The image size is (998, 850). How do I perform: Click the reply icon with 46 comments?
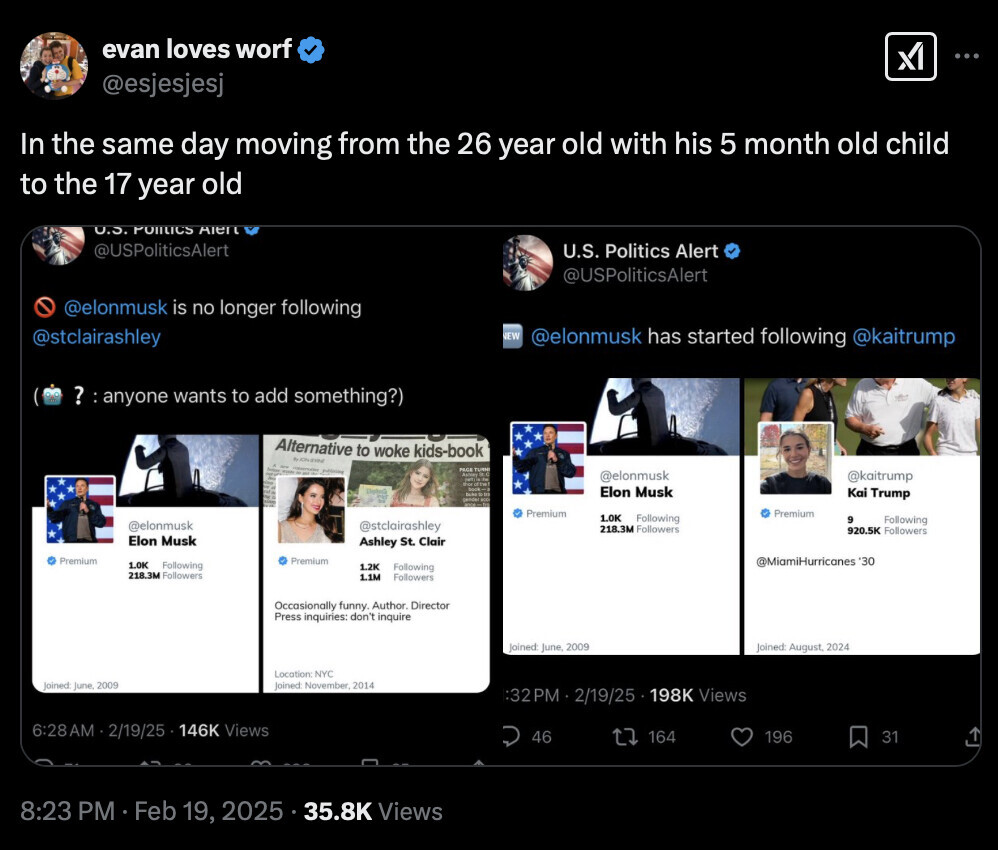[512, 737]
